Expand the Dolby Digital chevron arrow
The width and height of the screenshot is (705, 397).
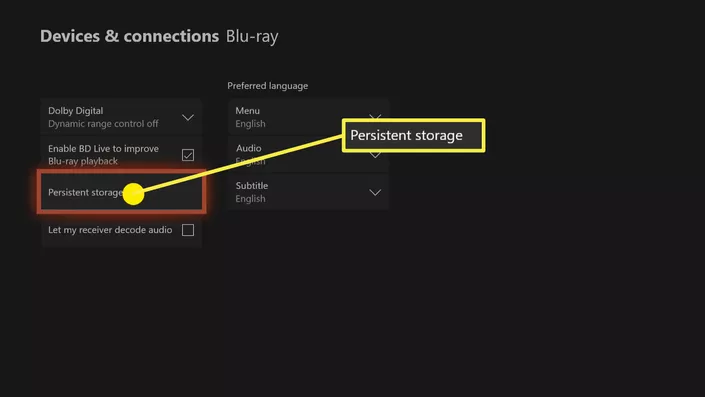[x=187, y=117]
